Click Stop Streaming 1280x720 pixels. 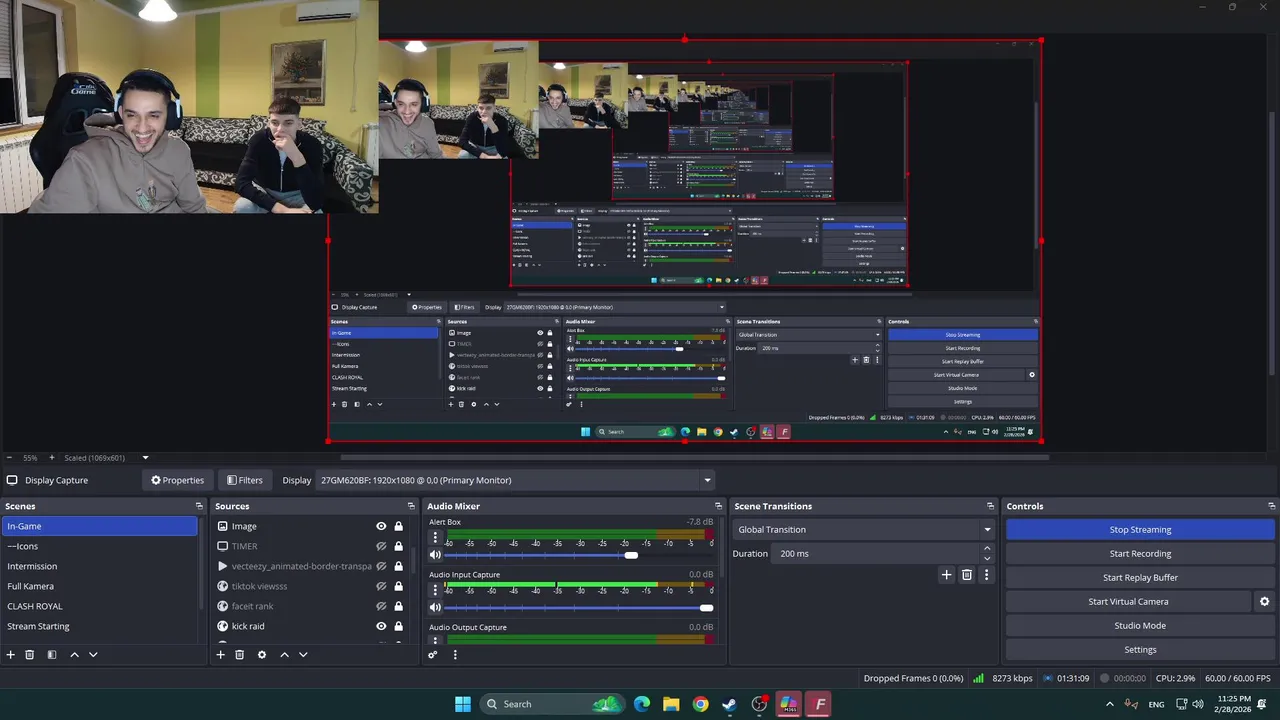point(1140,530)
